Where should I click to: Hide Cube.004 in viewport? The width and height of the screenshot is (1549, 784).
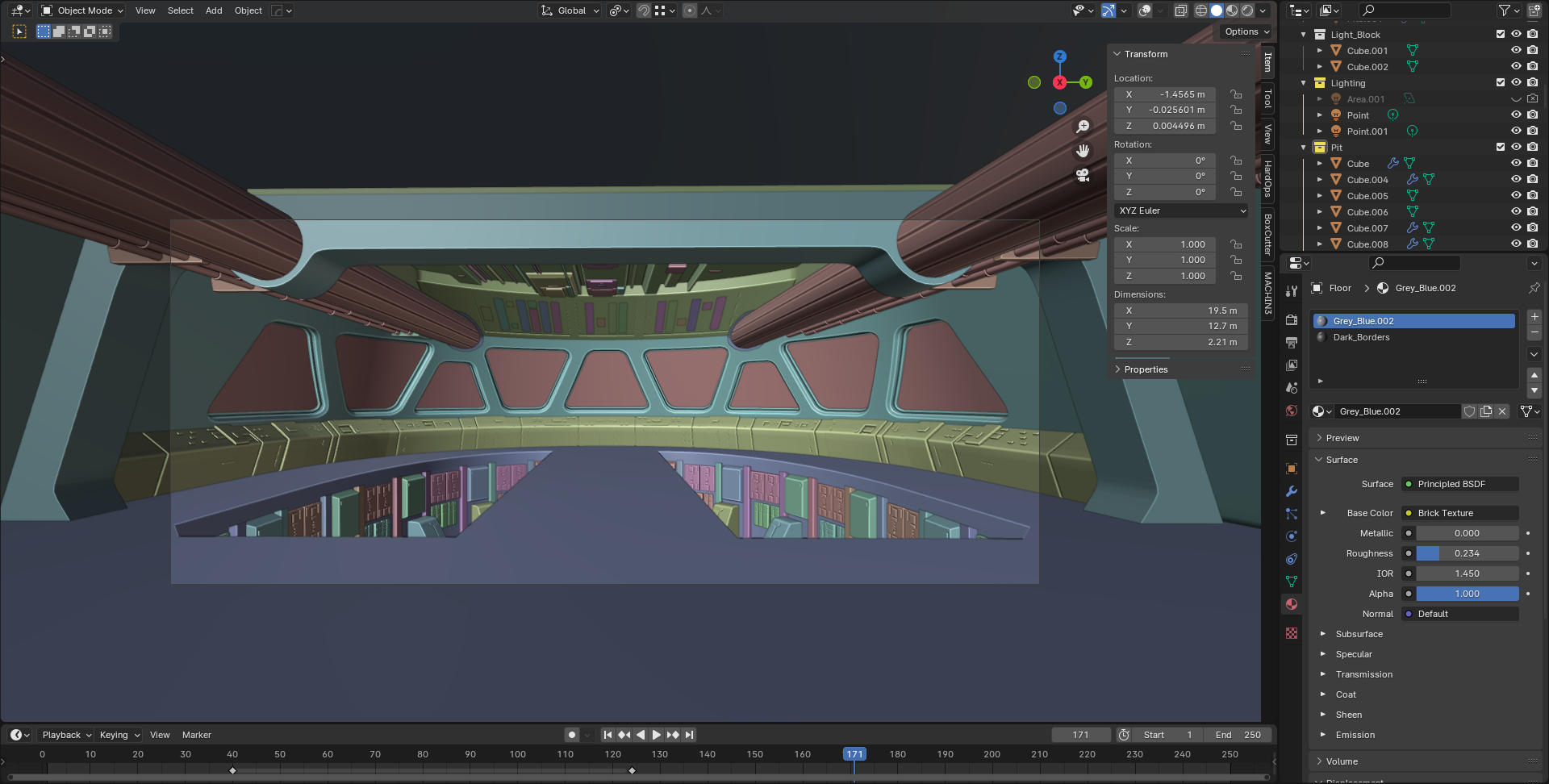[1517, 180]
